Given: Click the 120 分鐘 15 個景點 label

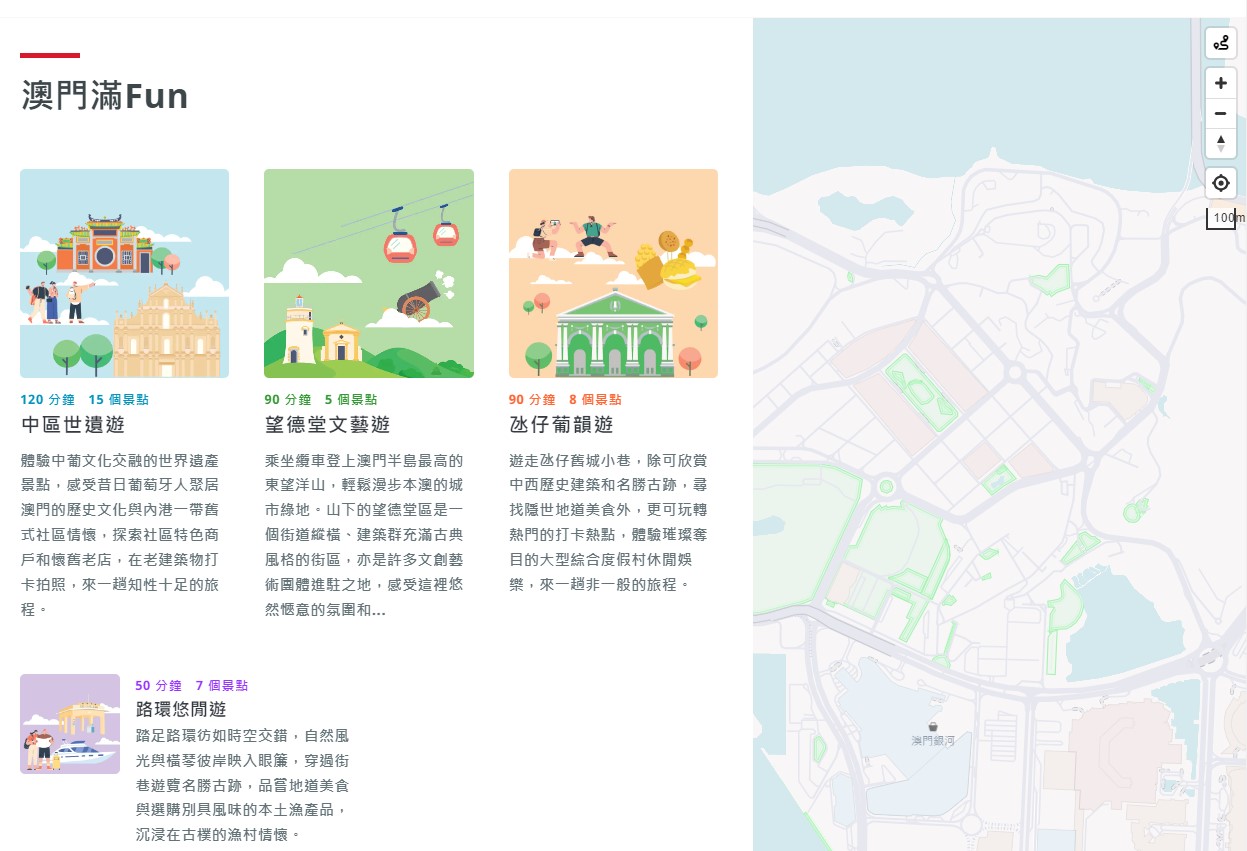Looking at the screenshot, I should (84, 399).
